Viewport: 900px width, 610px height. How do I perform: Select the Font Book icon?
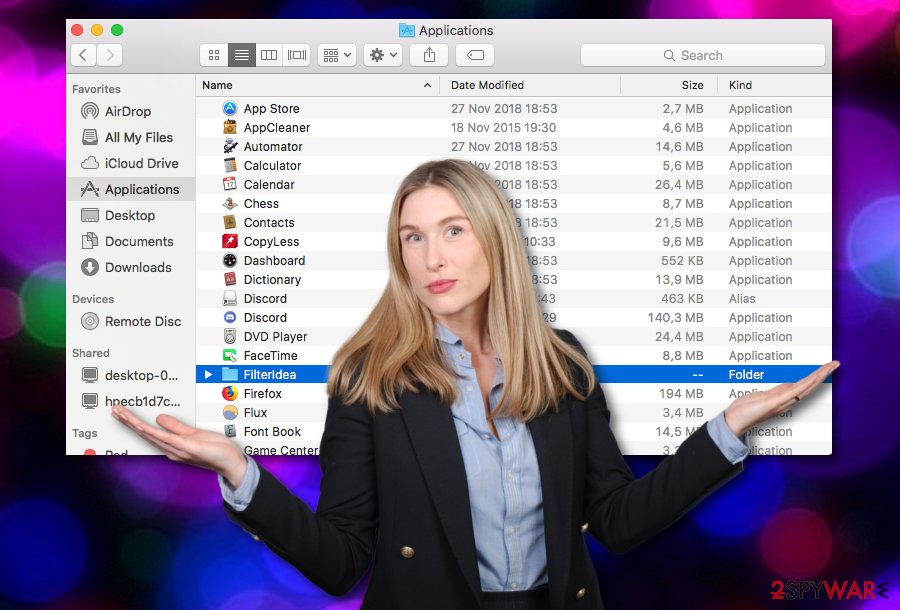(x=230, y=431)
